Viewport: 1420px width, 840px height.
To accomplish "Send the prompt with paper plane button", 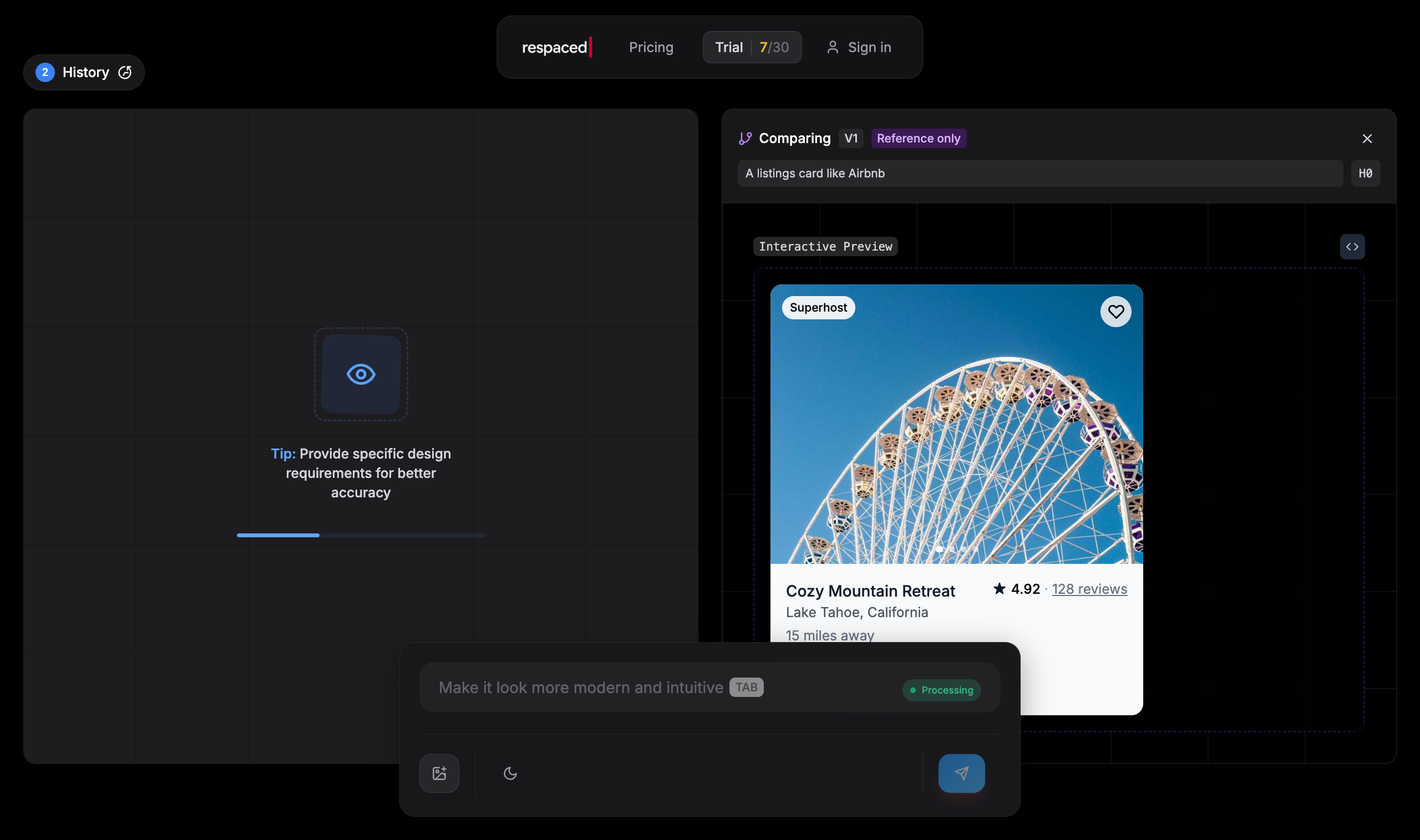I will (961, 773).
